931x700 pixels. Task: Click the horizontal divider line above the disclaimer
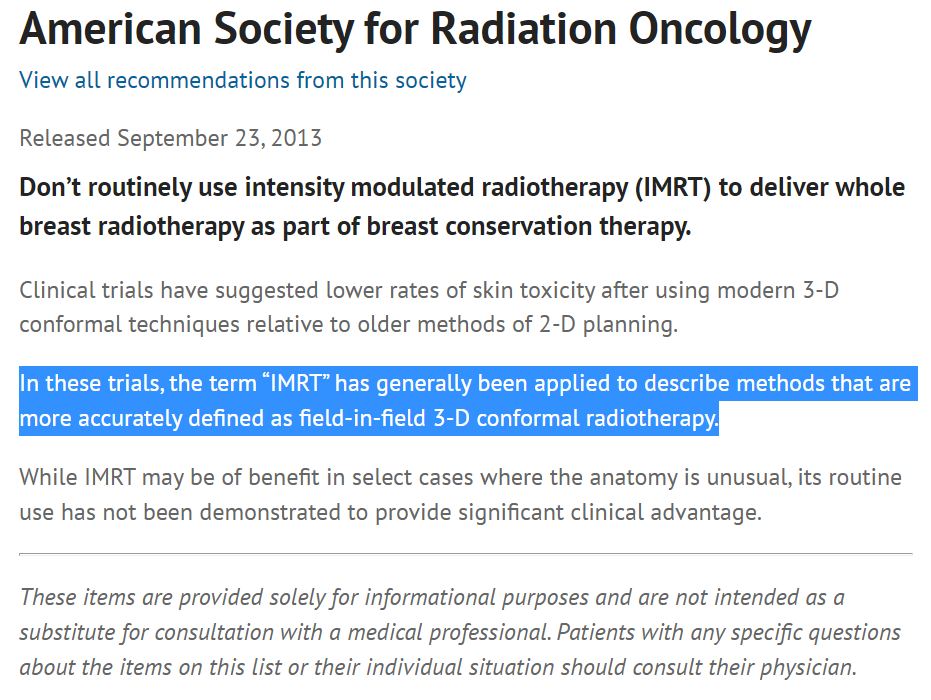point(465,553)
